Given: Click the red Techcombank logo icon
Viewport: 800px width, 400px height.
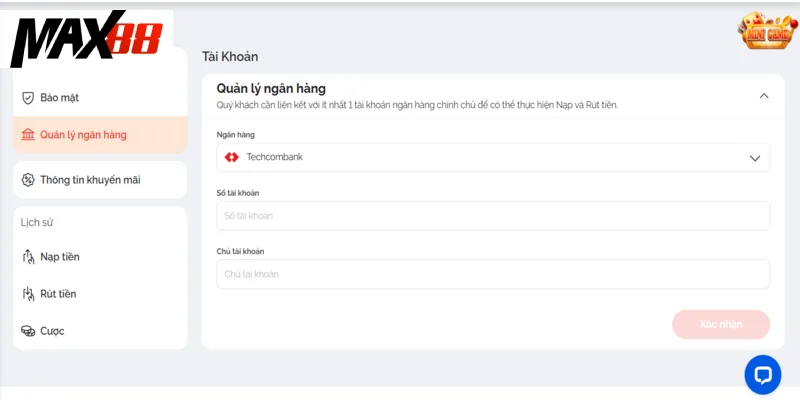Looking at the screenshot, I should click(x=232, y=157).
